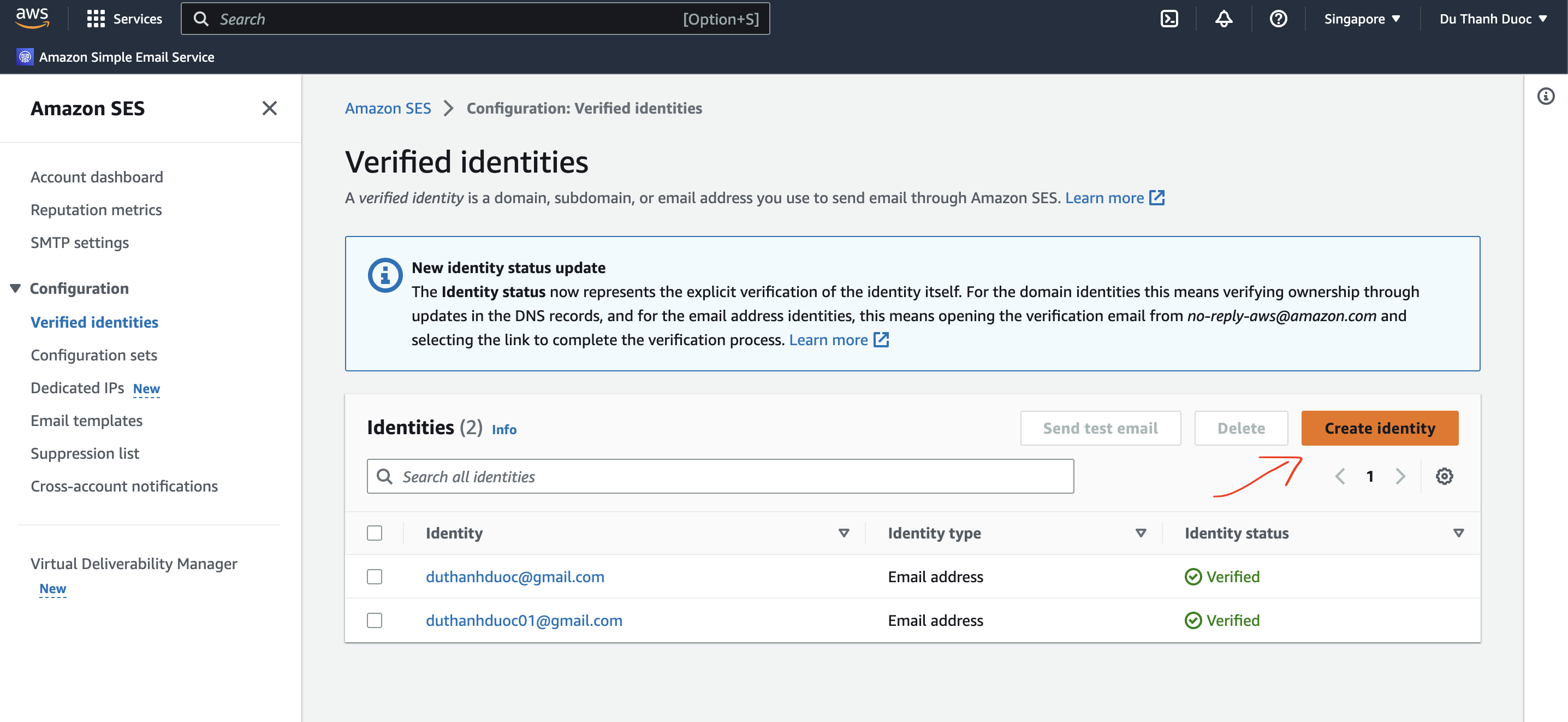Click New badge under Virtual Deliverability Manager
1568x722 pixels.
[x=52, y=588]
